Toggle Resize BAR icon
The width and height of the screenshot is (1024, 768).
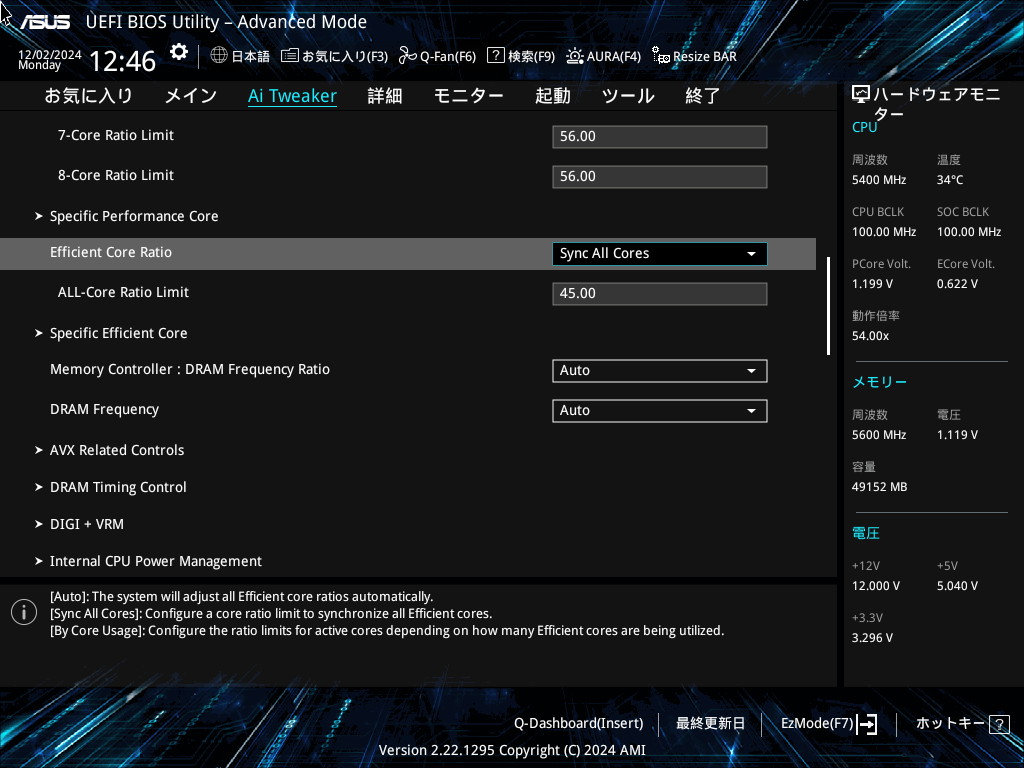[x=660, y=56]
